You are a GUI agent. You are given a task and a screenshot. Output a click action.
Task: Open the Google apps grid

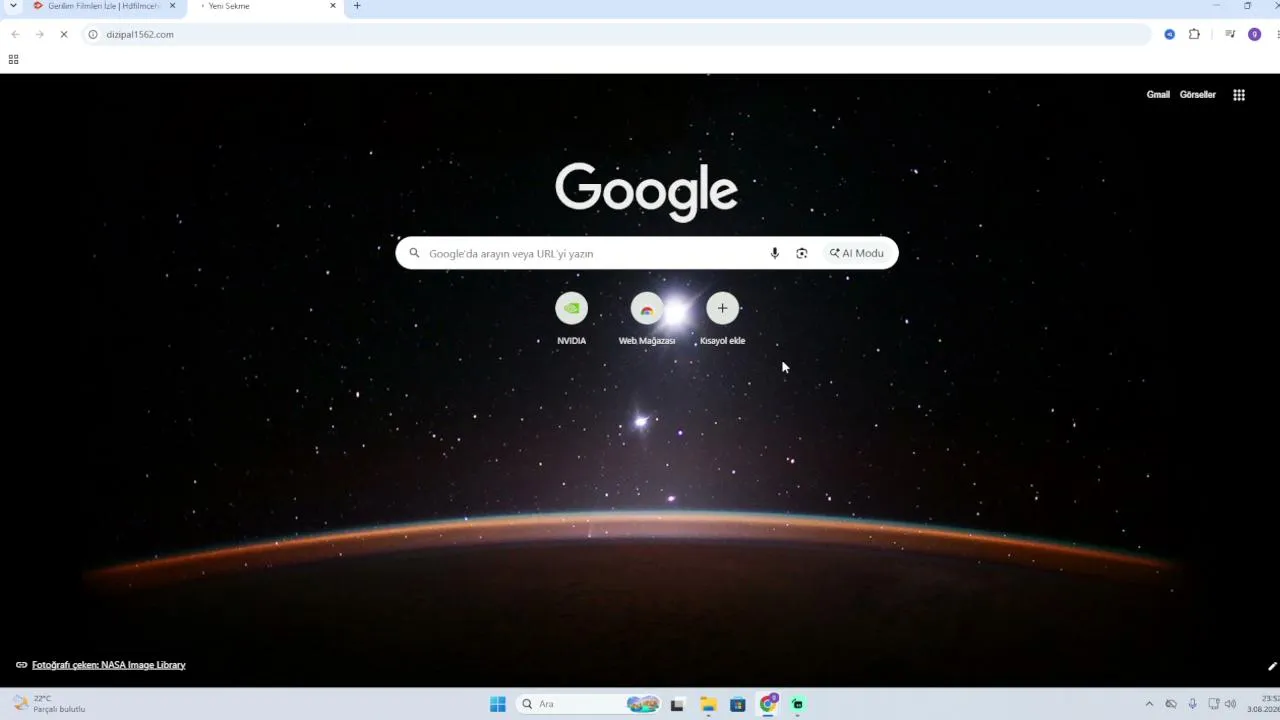tap(1239, 95)
